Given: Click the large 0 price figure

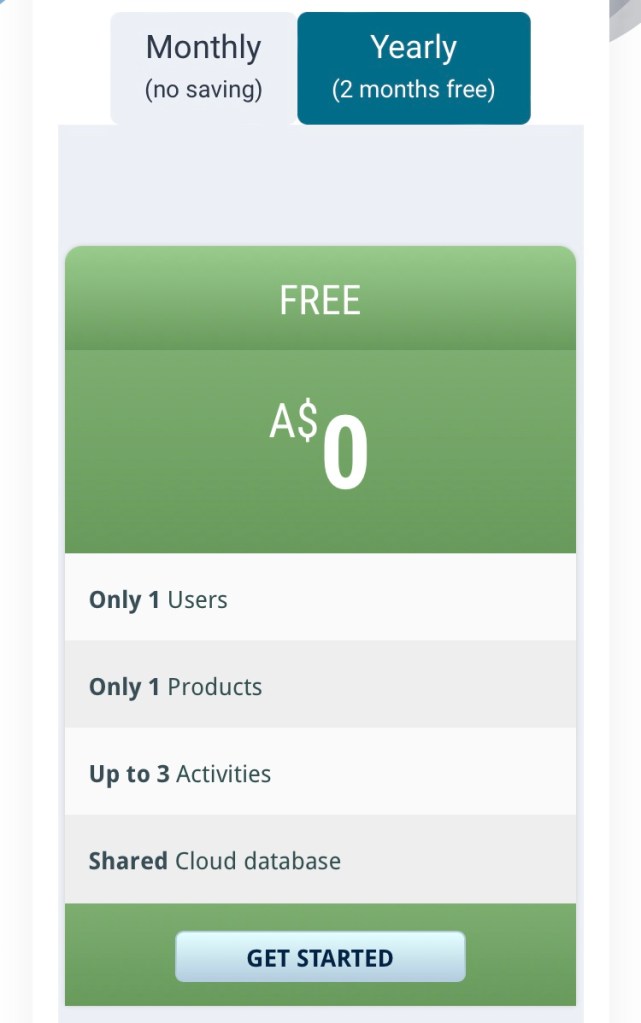Looking at the screenshot, I should click(x=346, y=455).
